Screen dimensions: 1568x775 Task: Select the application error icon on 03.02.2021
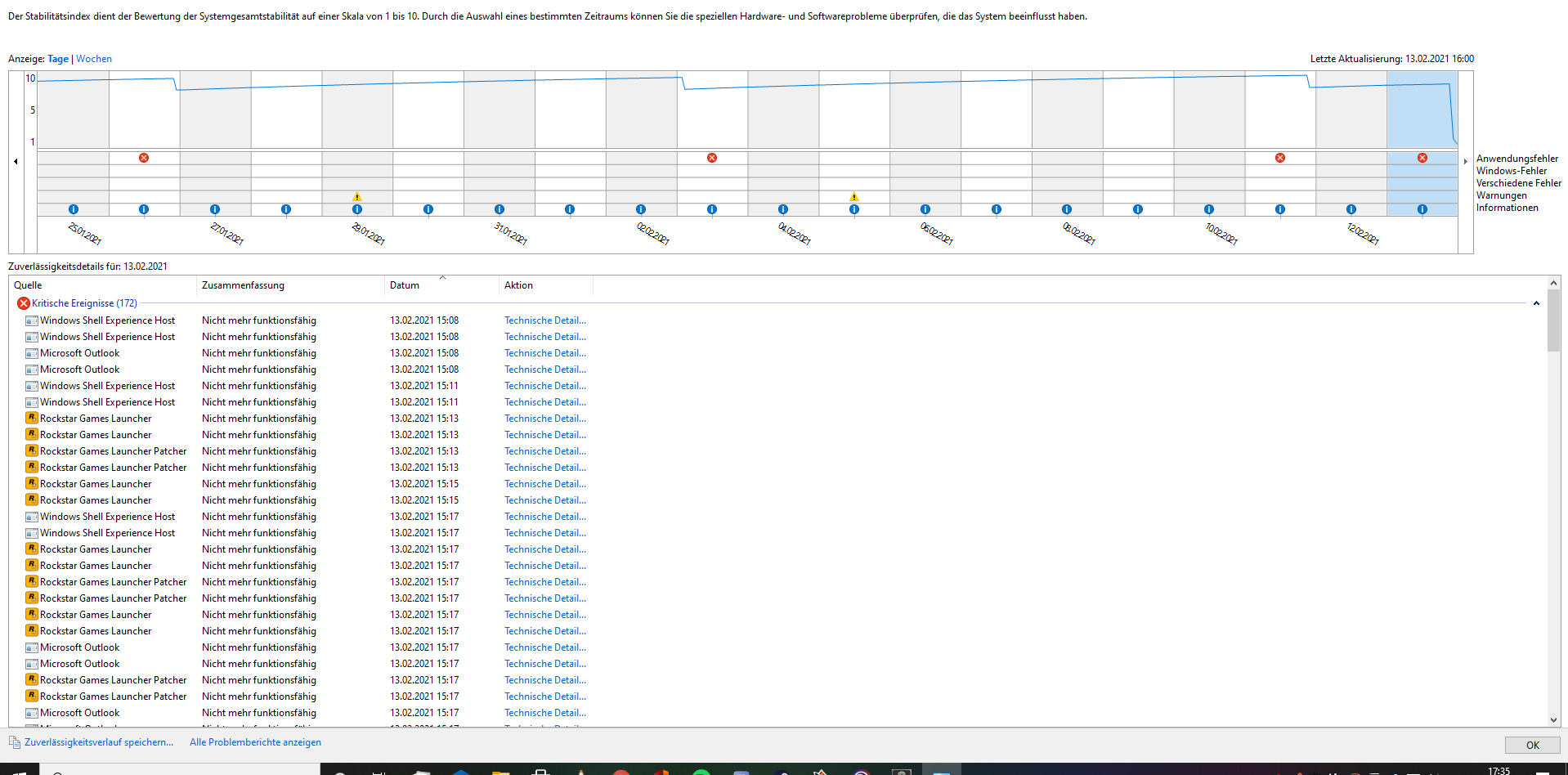tap(712, 158)
